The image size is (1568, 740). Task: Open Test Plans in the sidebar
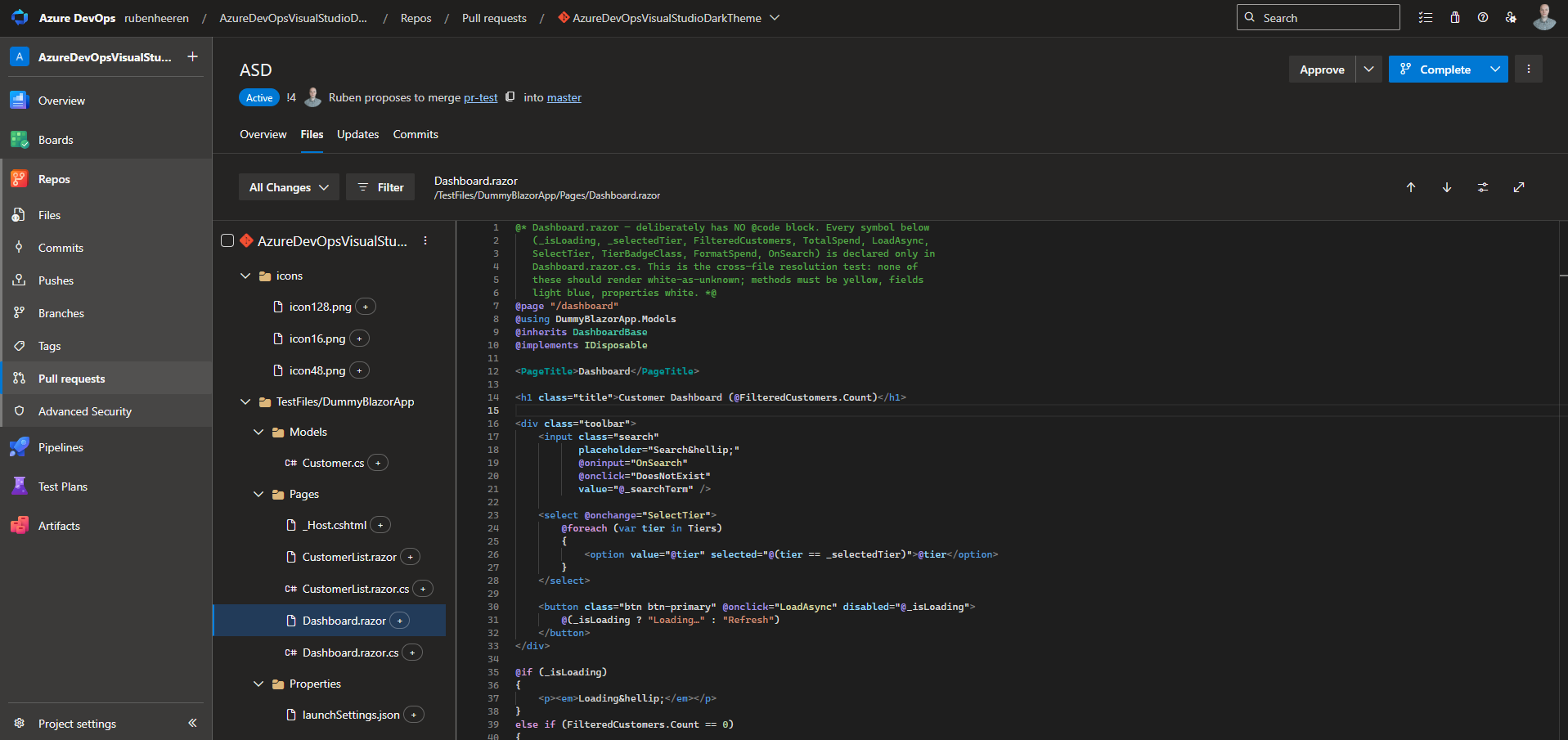(106, 487)
